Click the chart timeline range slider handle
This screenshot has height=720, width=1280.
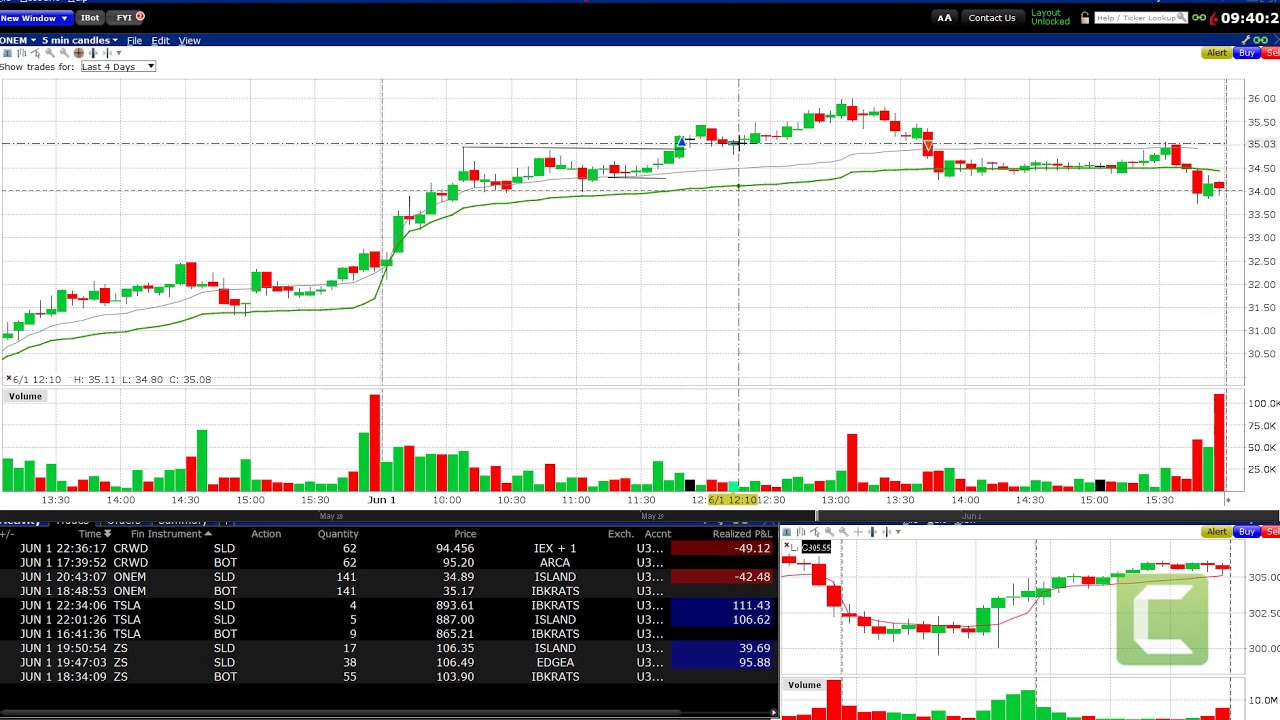pyautogui.click(x=816, y=516)
